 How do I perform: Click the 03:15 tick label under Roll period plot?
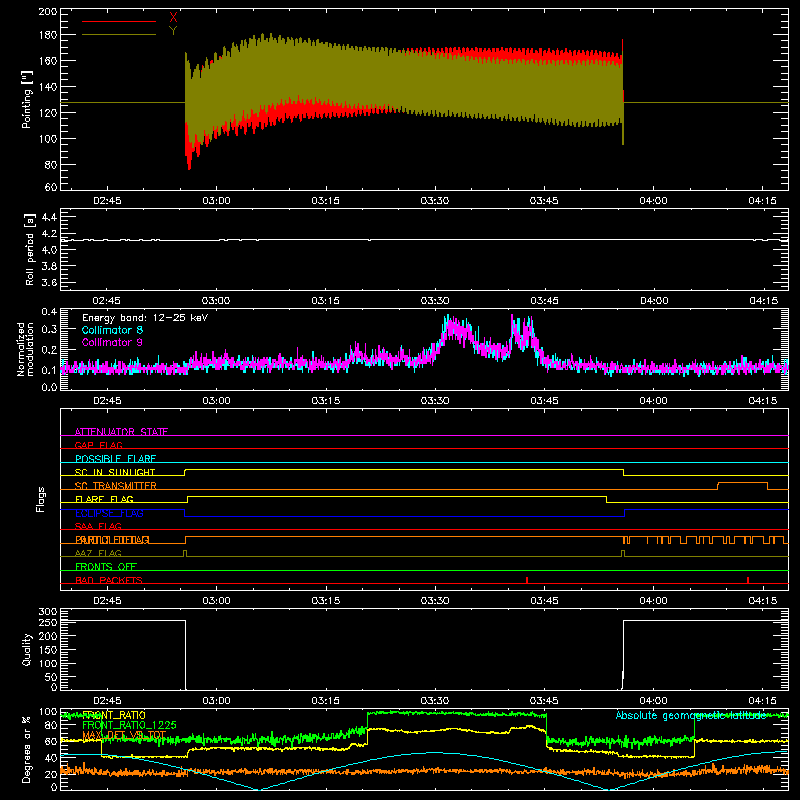(x=326, y=301)
